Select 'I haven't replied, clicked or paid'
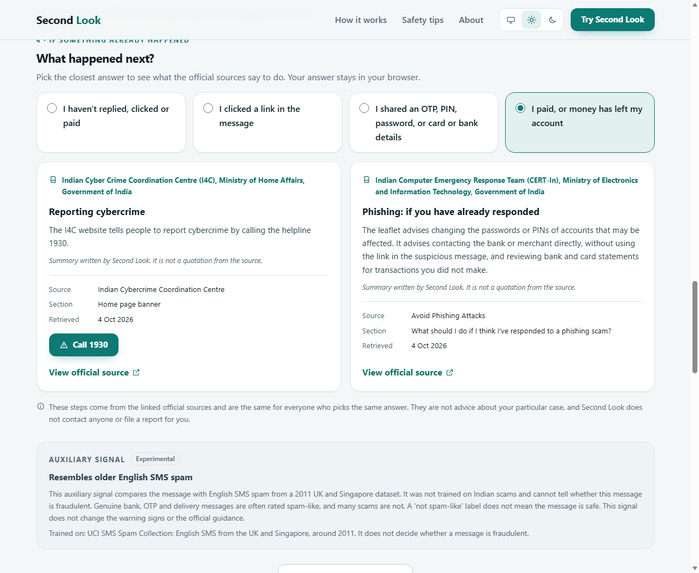This screenshot has width=699, height=573. point(111,123)
